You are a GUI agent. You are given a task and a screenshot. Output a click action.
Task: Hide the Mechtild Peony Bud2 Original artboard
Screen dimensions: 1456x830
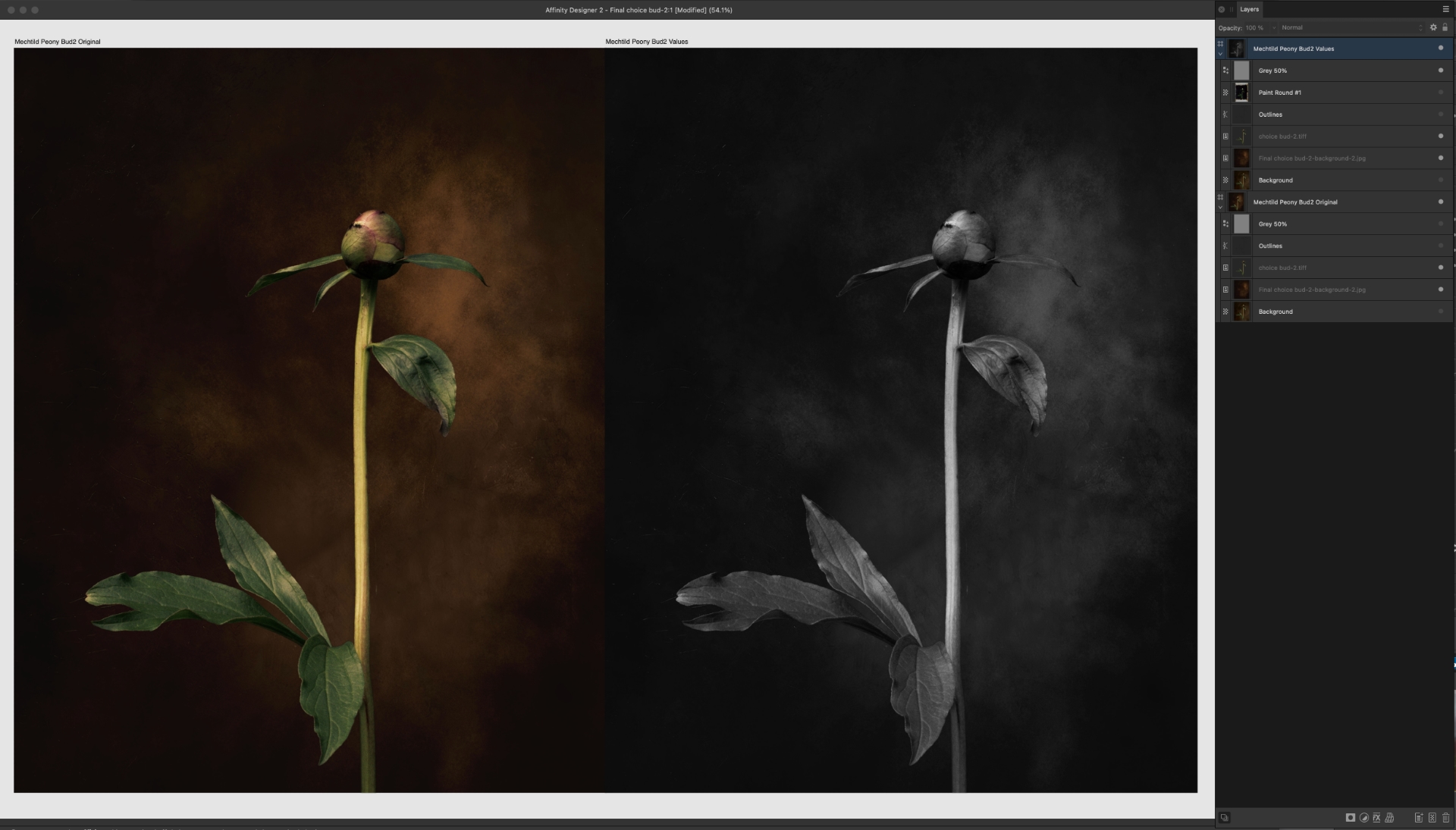pos(1441,202)
